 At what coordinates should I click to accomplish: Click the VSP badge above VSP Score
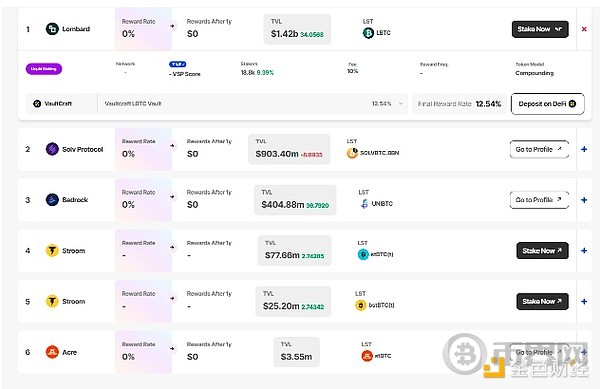pos(178,64)
